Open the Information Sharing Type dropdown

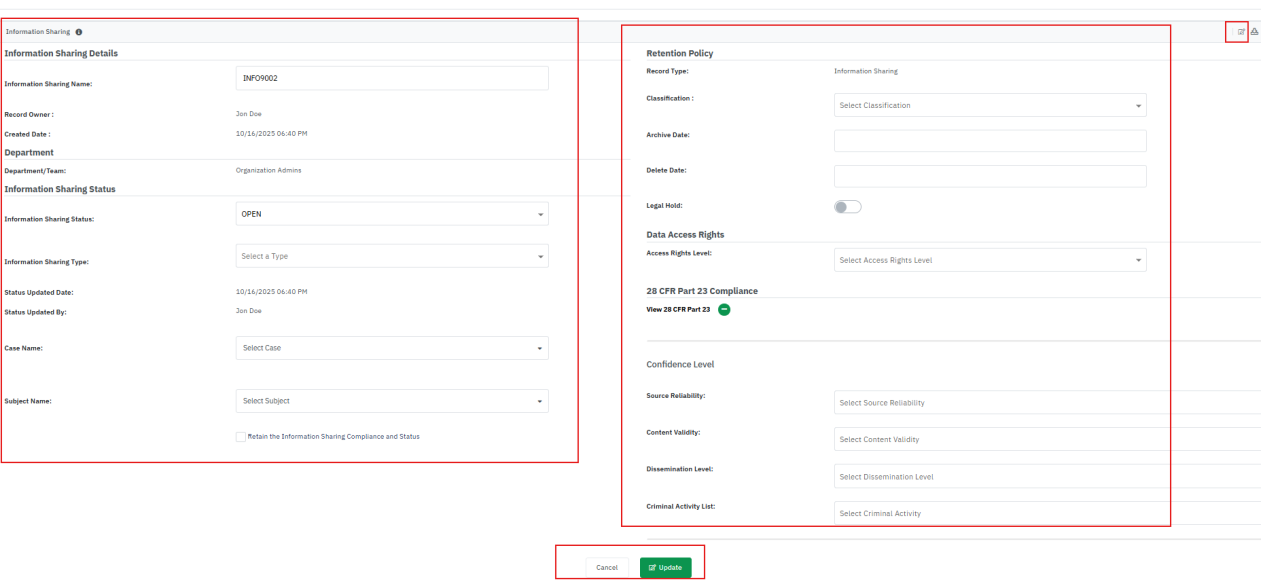click(392, 256)
